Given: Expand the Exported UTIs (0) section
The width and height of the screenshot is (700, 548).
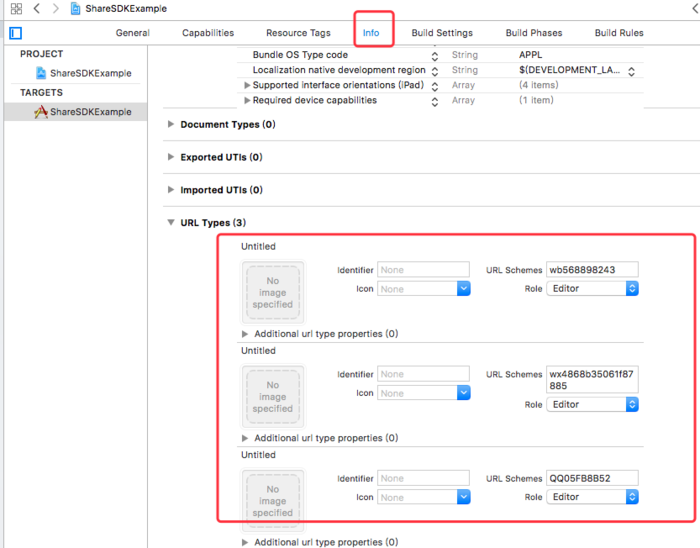Looking at the screenshot, I should (171, 157).
